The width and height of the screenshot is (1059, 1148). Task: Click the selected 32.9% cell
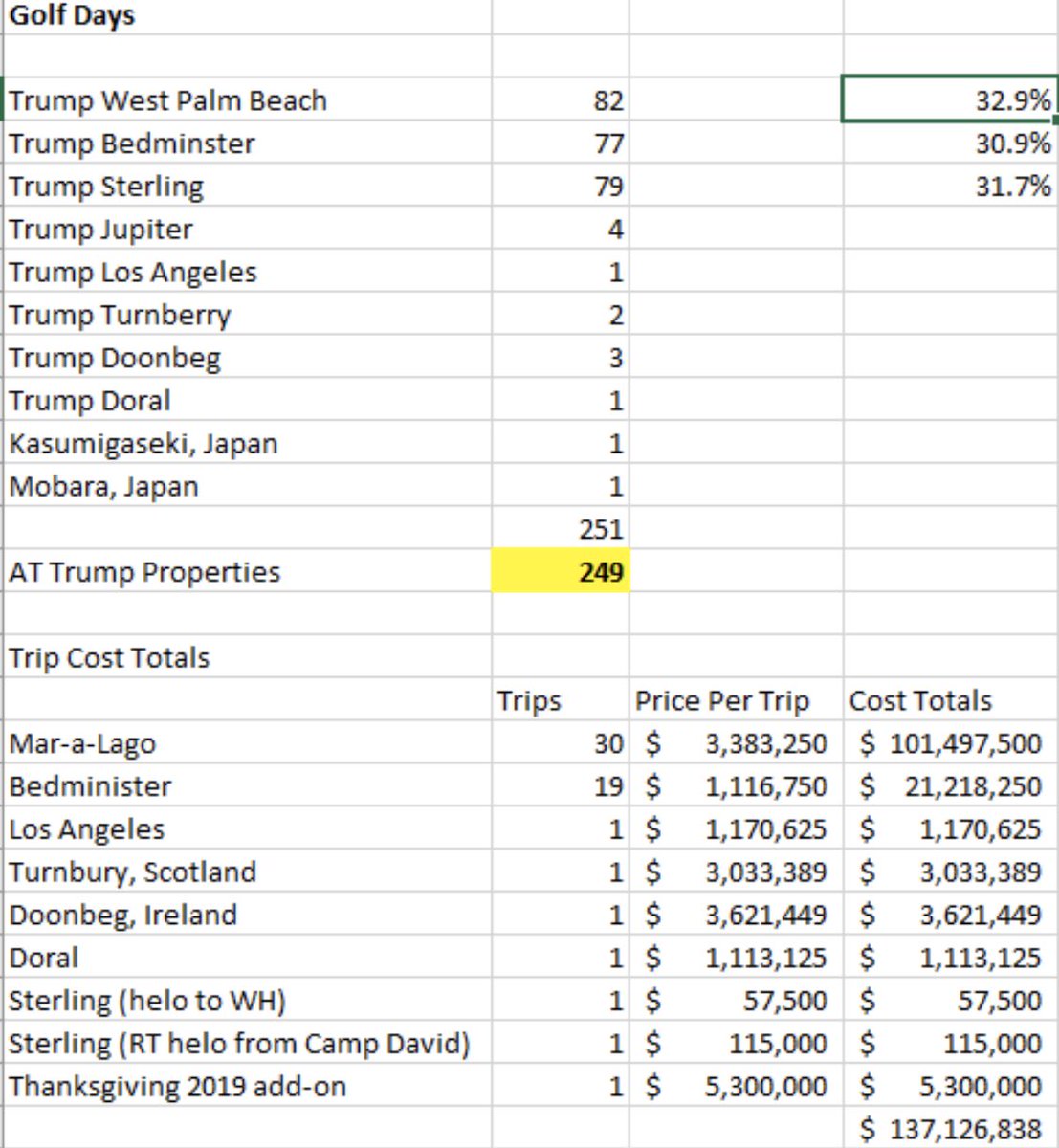[949, 100]
